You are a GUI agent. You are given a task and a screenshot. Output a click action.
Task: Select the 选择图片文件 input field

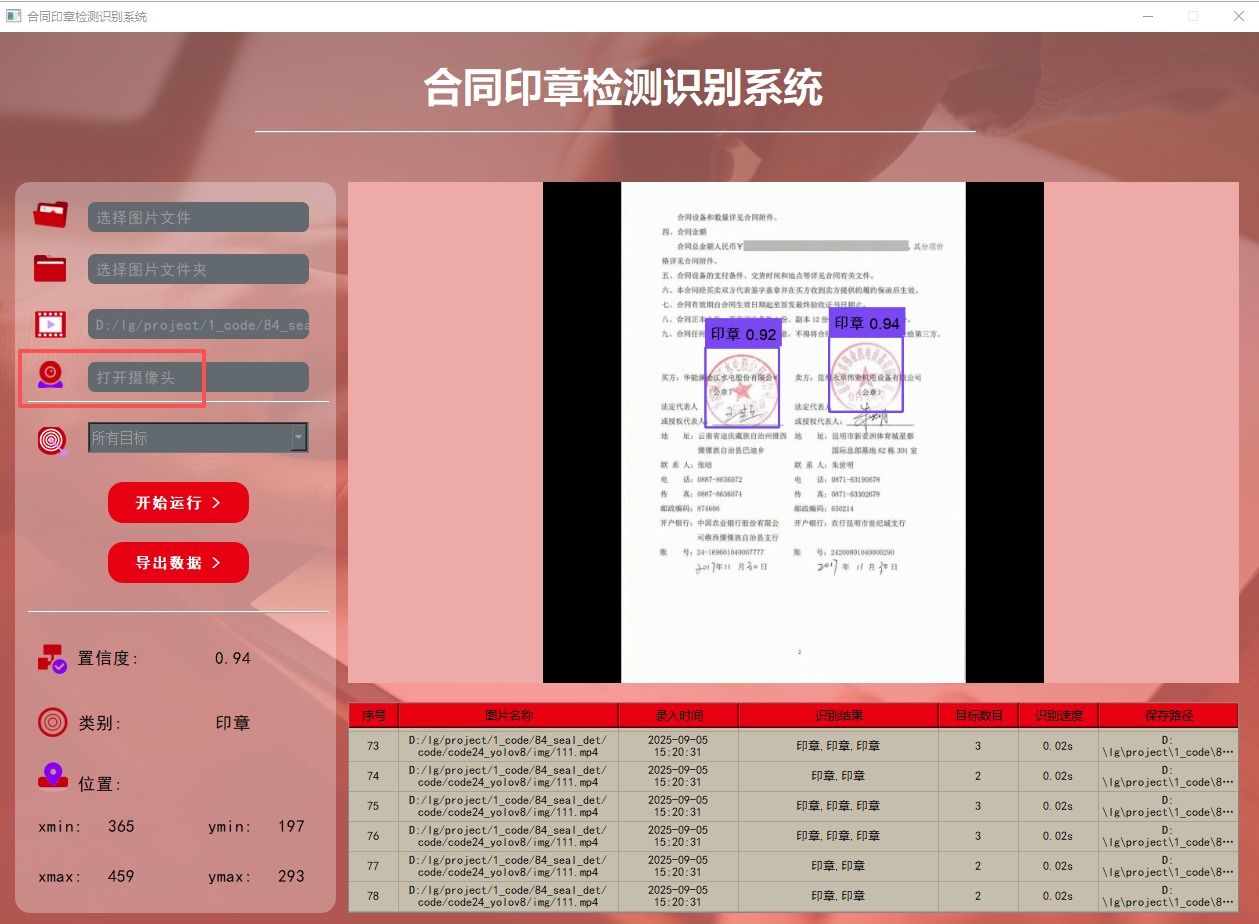[x=198, y=217]
